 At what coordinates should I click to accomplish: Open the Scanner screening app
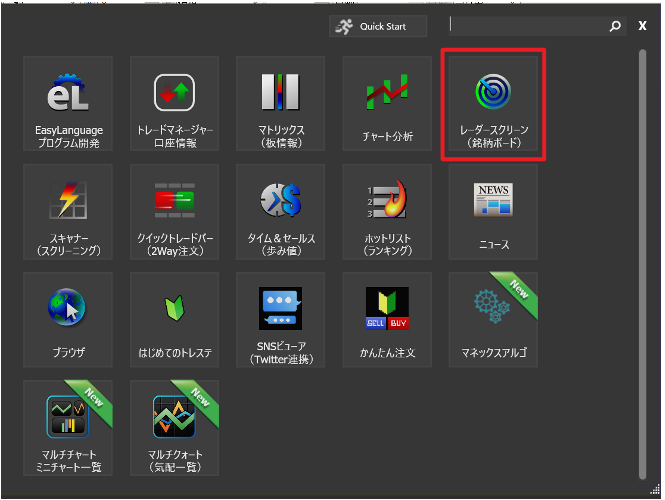(68, 212)
